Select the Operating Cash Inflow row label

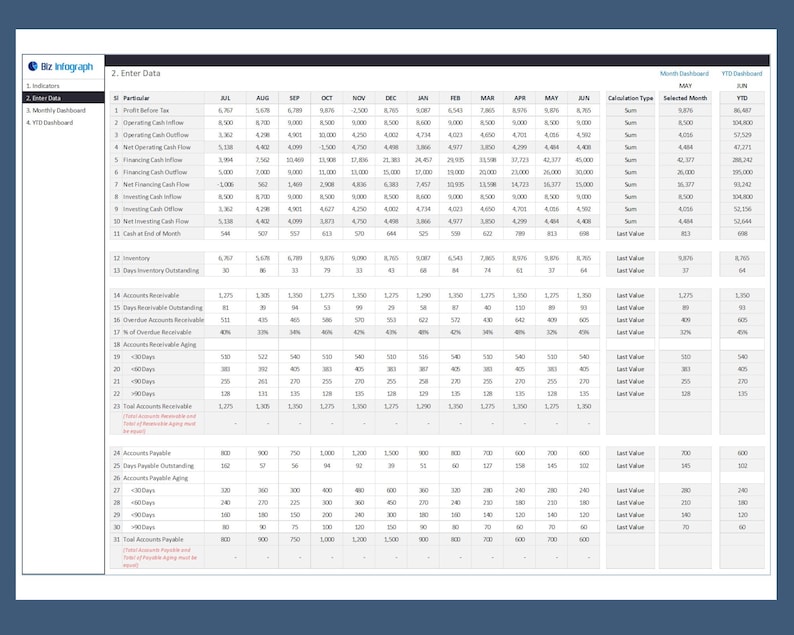(x=153, y=123)
